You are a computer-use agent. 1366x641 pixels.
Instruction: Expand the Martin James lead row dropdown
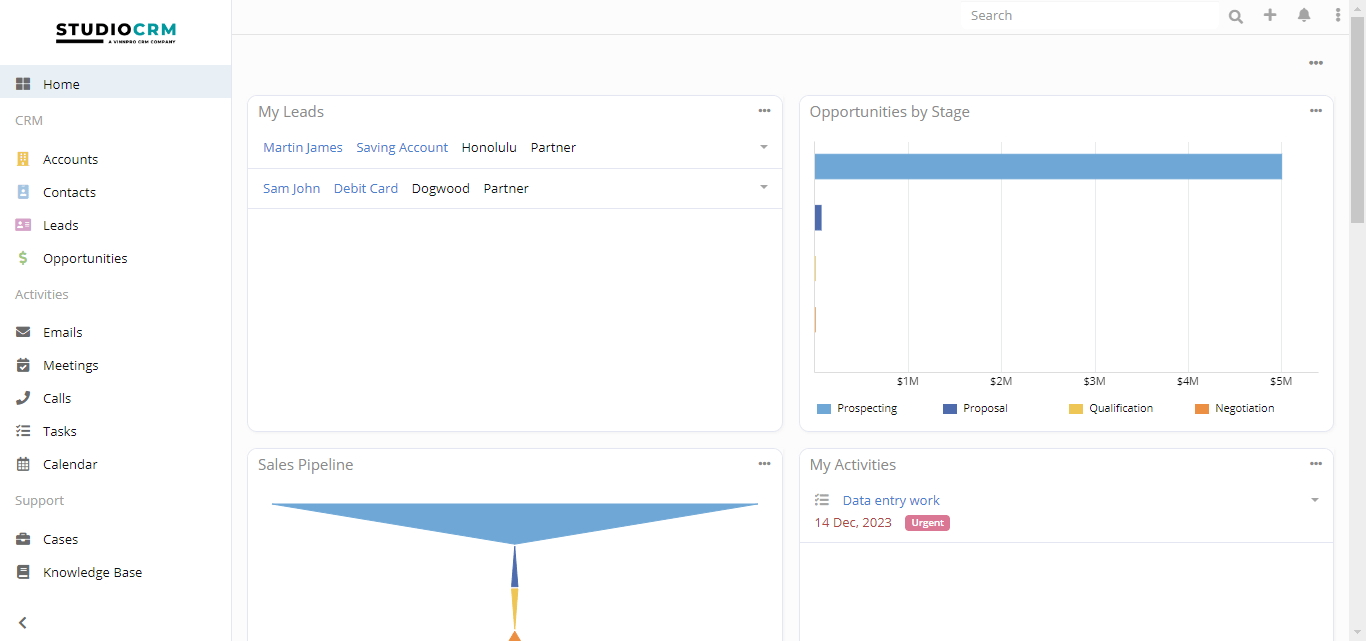pos(764,147)
